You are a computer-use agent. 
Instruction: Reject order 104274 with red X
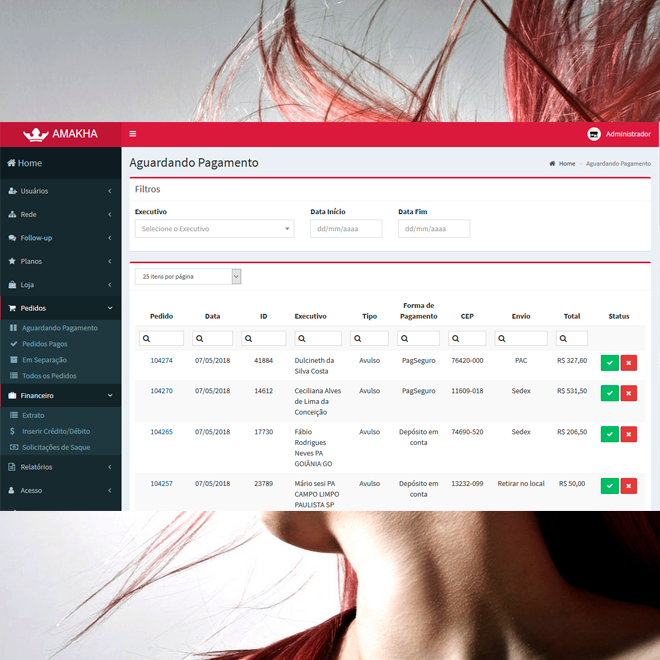(628, 363)
